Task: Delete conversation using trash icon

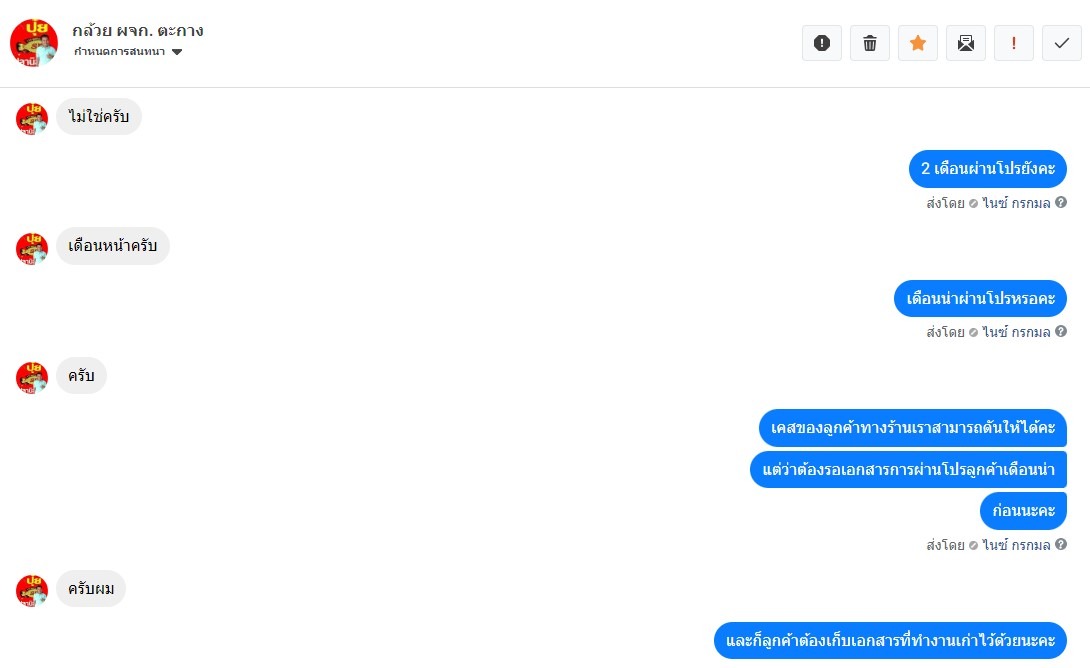Action: tap(870, 43)
